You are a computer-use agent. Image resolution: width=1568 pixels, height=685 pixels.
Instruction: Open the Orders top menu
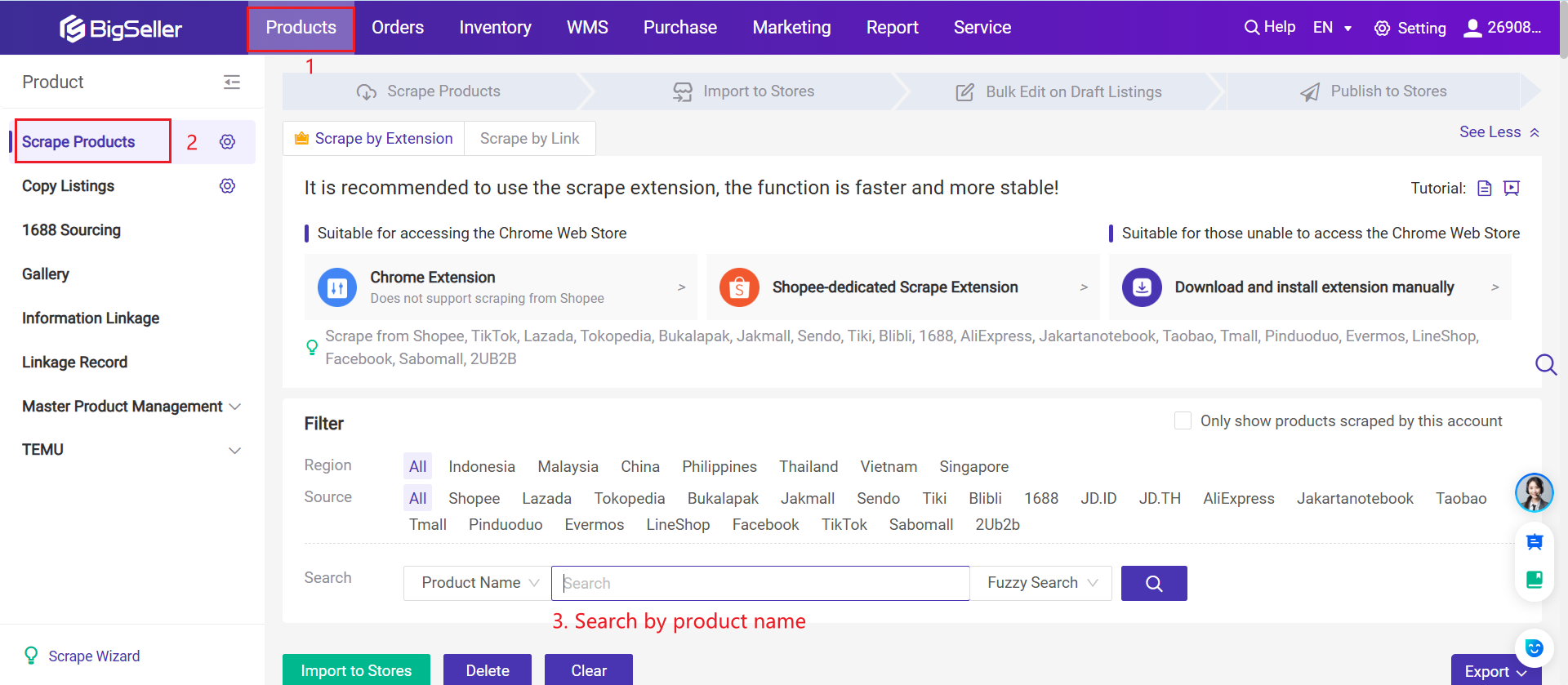click(x=398, y=28)
